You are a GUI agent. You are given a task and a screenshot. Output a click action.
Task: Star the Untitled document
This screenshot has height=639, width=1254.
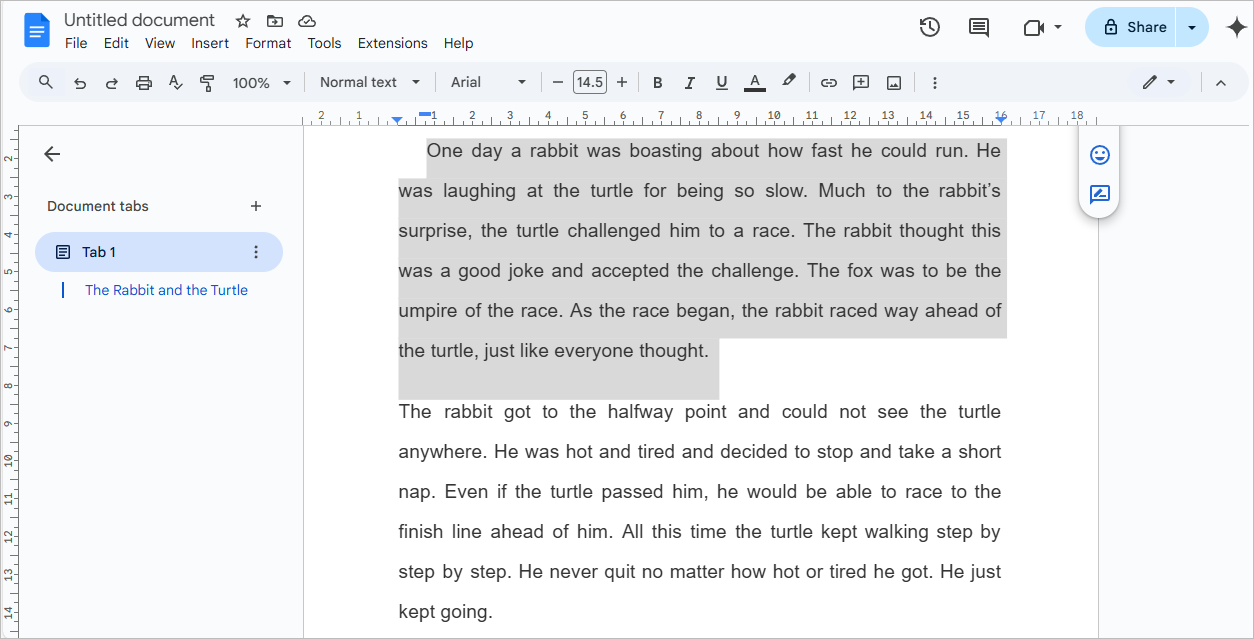click(x=243, y=21)
